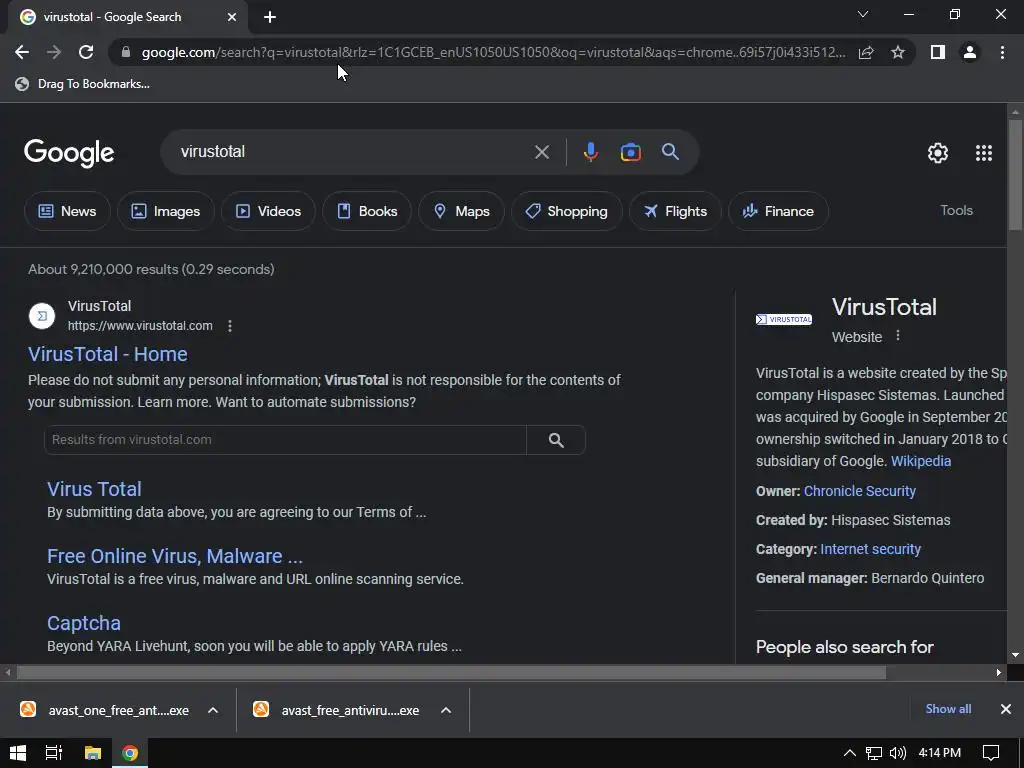Viewport: 1024px width, 768px height.
Task: Open the Internet security category link
Action: (871, 549)
